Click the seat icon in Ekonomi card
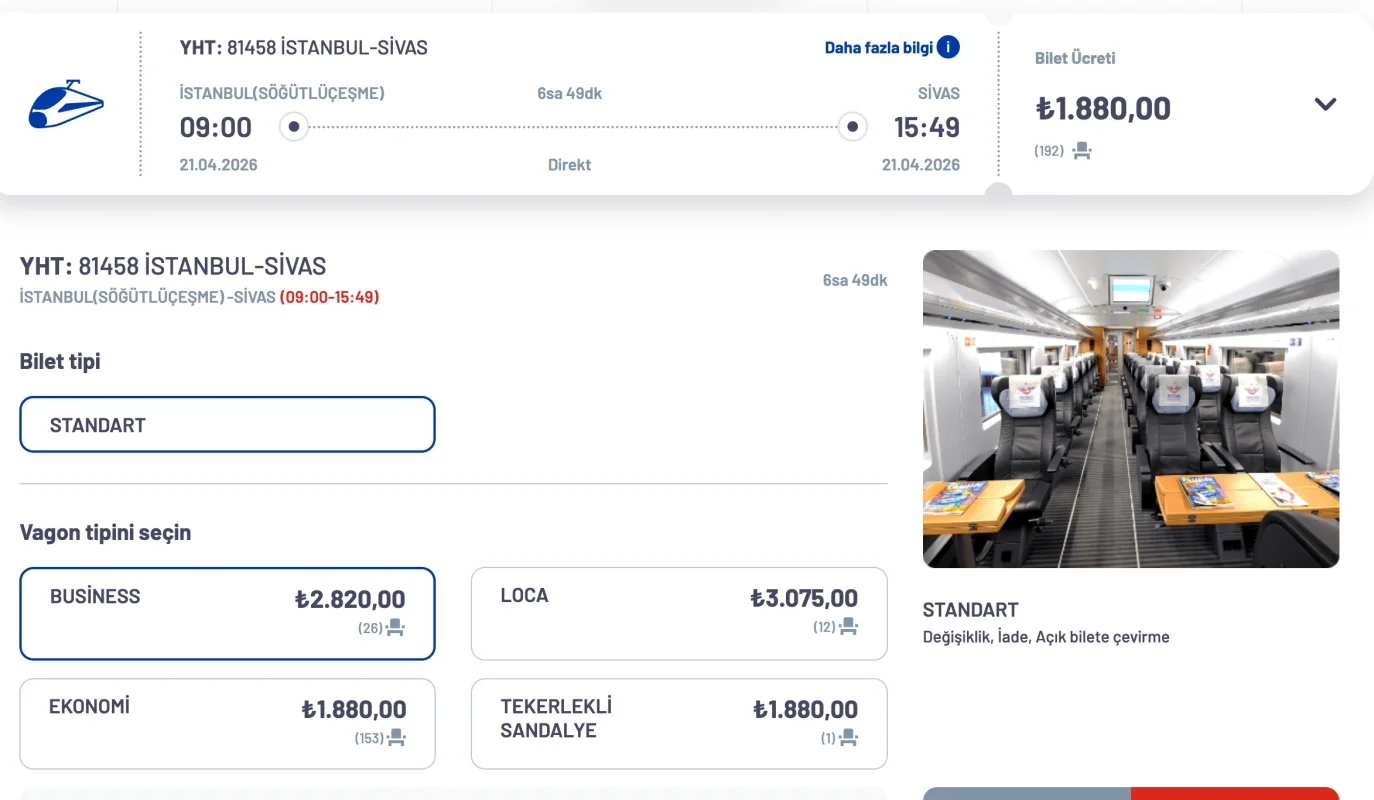This screenshot has width=1374, height=800. (396, 738)
